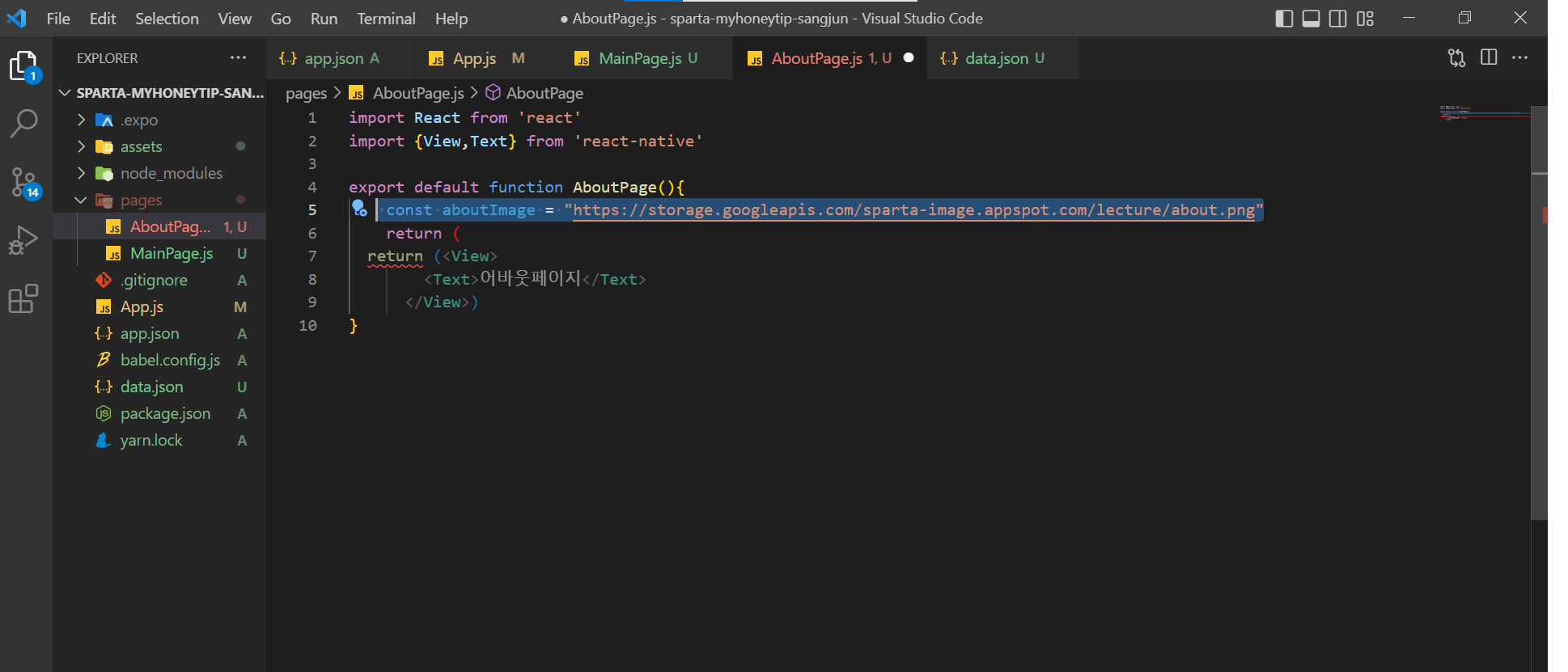The width and height of the screenshot is (1568, 672).
Task: Click the VS Code logo in title bar
Action: [x=16, y=18]
